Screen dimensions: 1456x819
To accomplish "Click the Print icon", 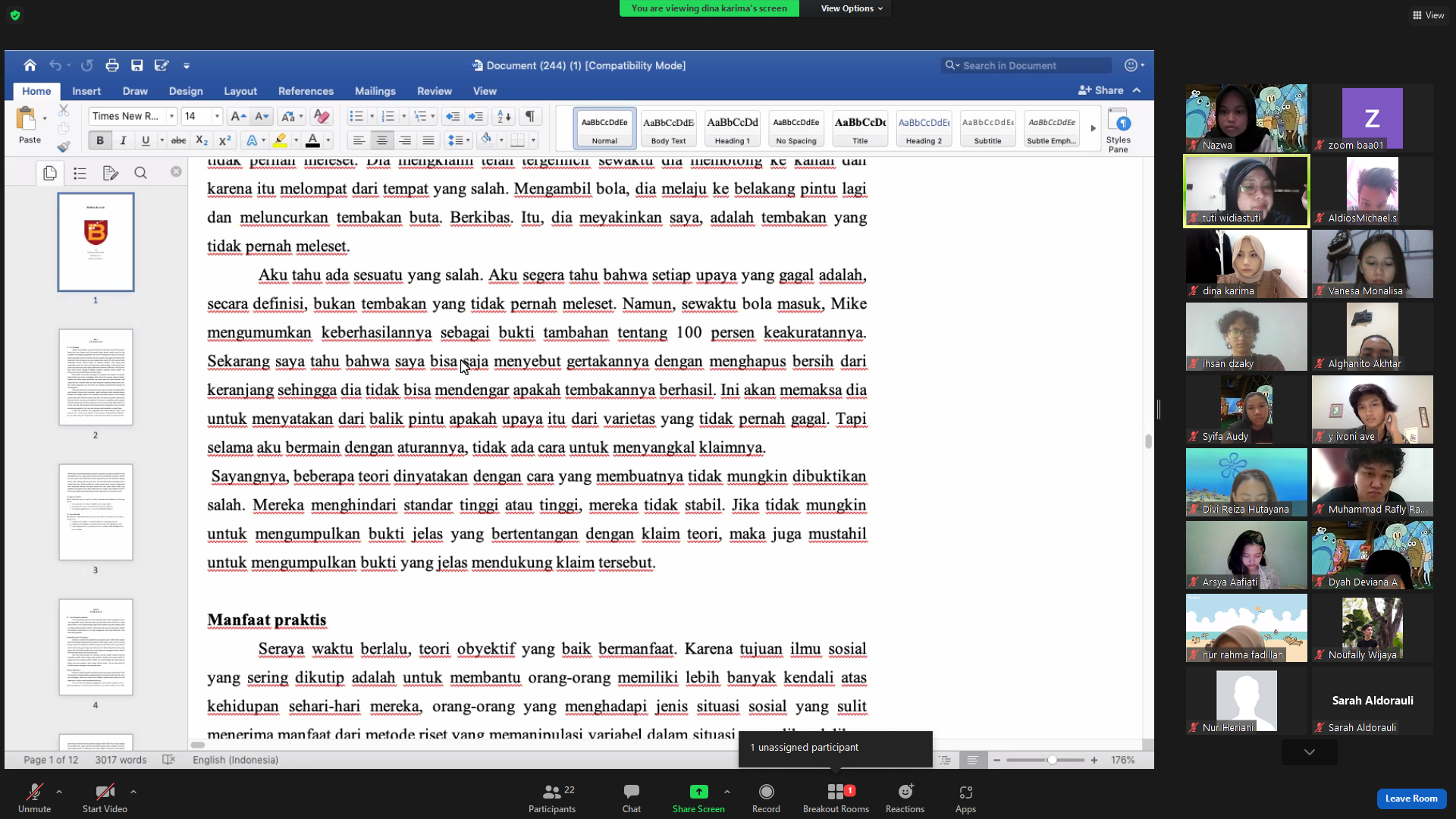I will [x=112, y=65].
